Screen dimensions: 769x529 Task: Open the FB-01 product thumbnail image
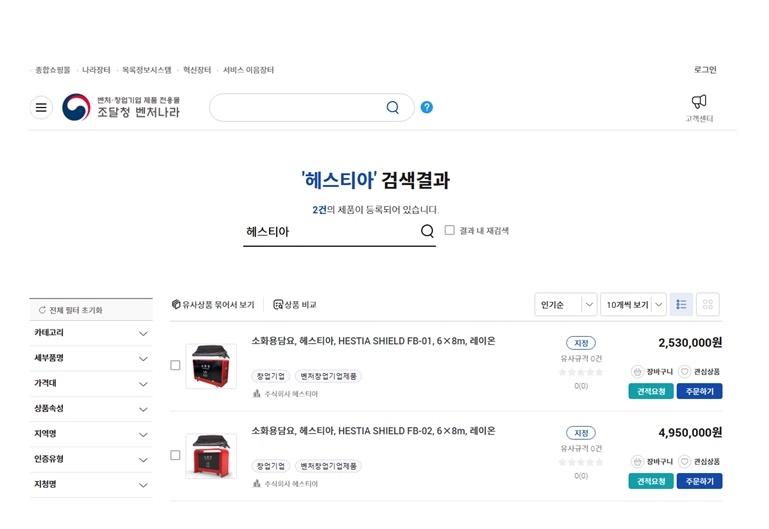pyautogui.click(x=211, y=366)
